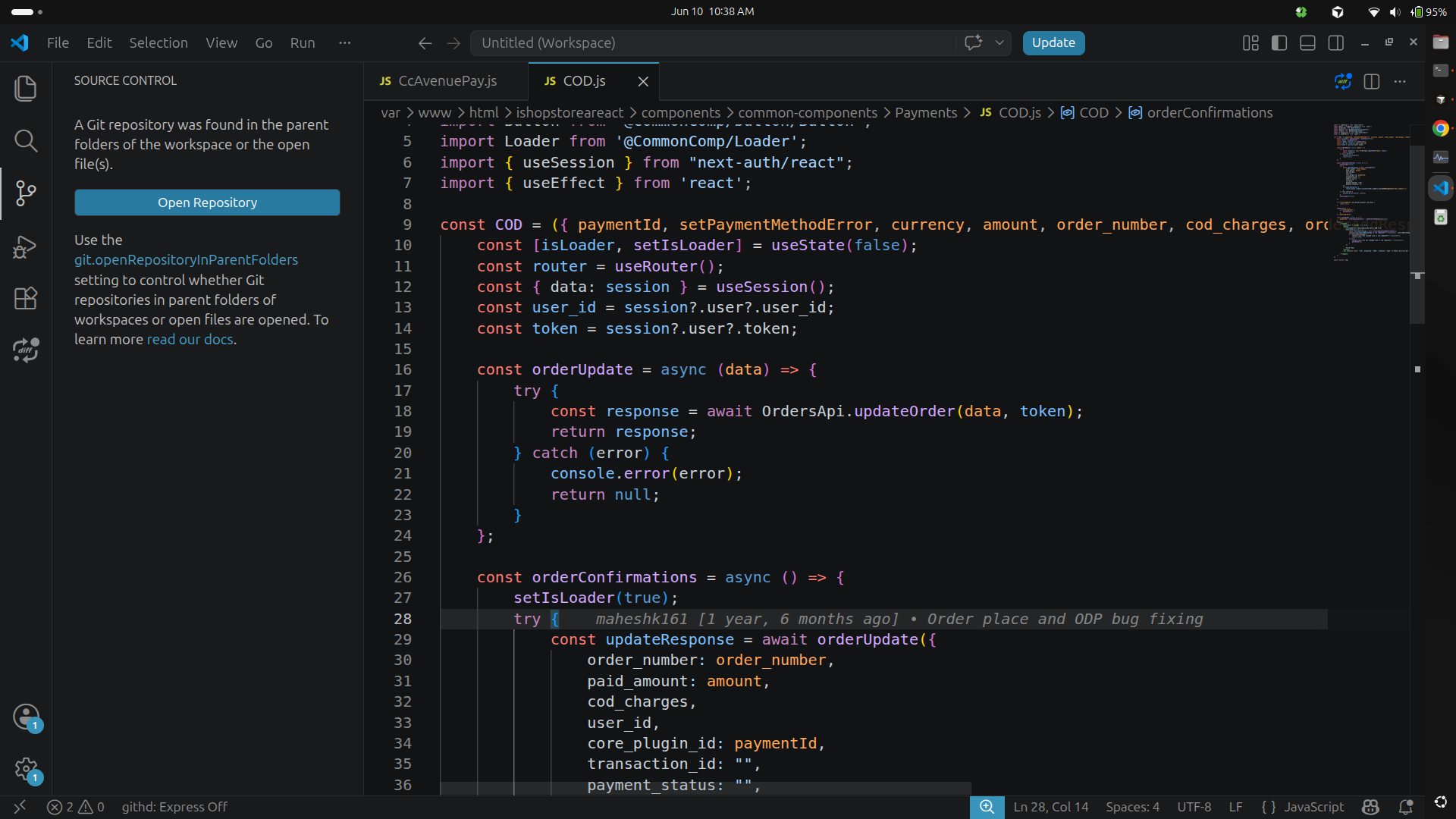Expand the common-components breadcrumb
The image size is (1456, 819).
point(808,112)
